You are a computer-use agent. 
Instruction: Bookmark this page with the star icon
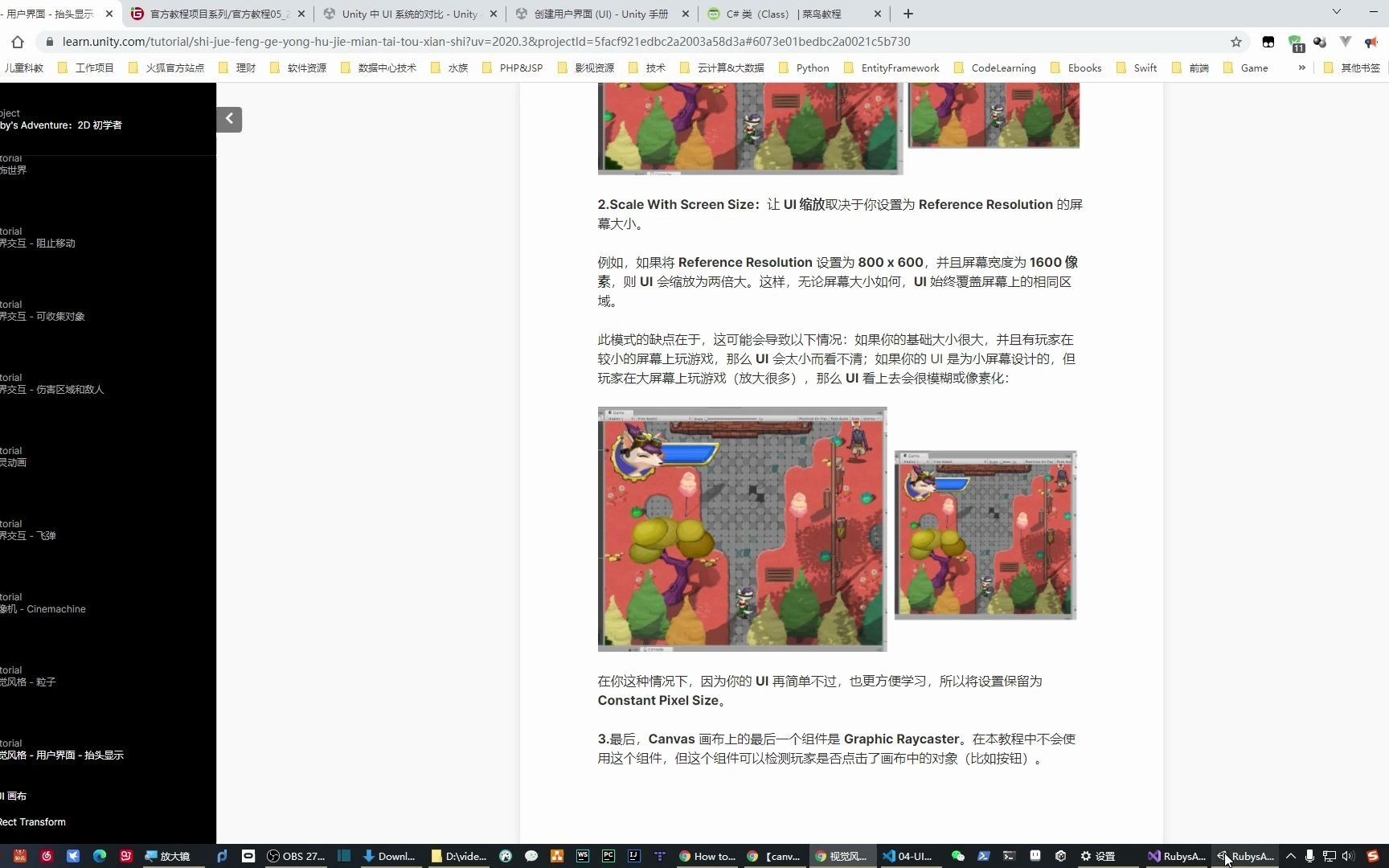click(1236, 42)
